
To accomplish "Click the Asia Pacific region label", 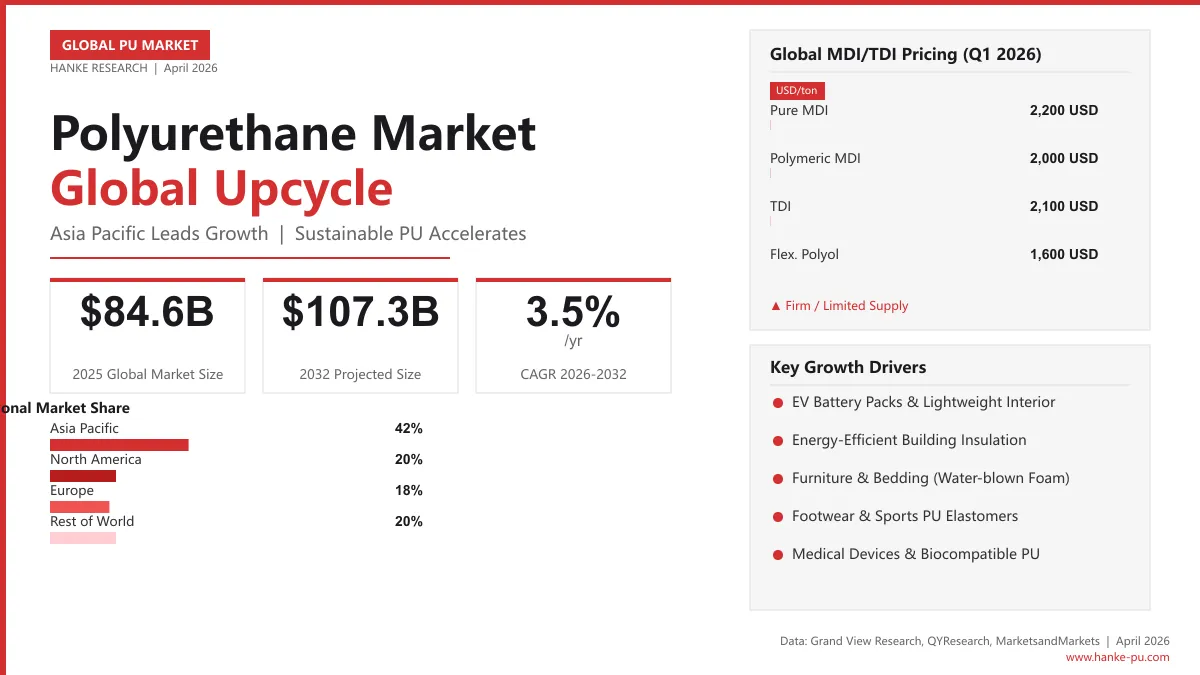I will tap(84, 428).
